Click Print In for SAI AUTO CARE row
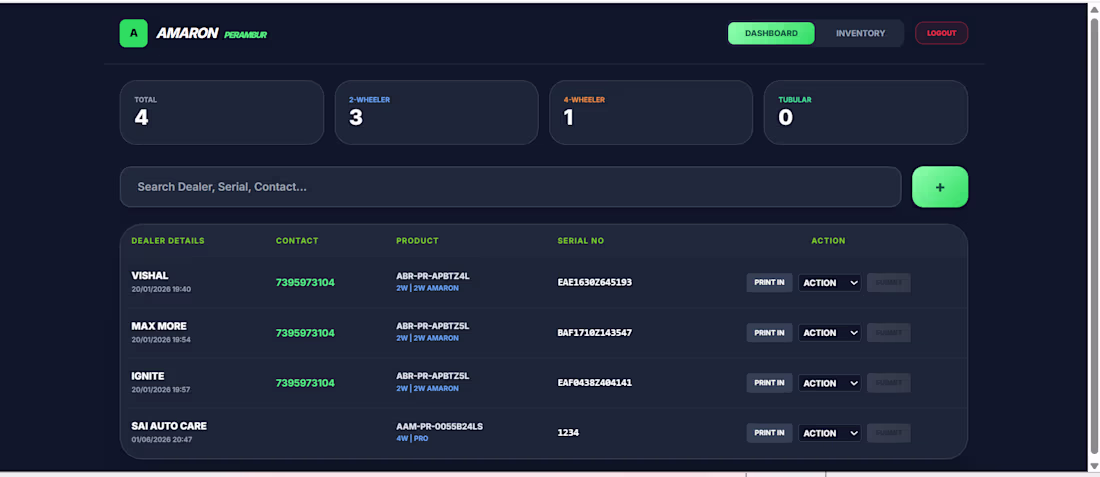The height and width of the screenshot is (477, 1100). 769,433
